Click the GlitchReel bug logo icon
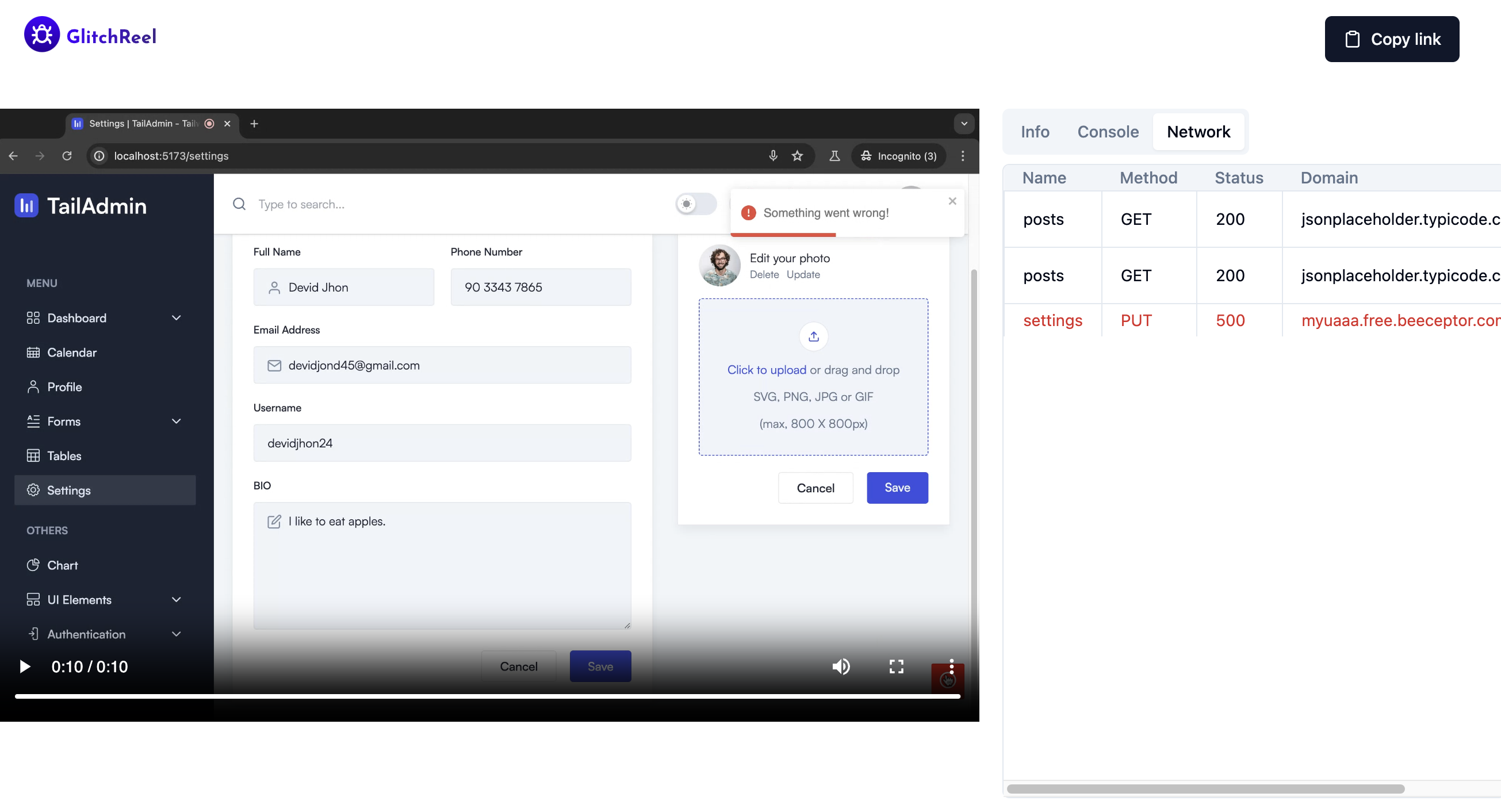The height and width of the screenshot is (812, 1501). [x=41, y=35]
